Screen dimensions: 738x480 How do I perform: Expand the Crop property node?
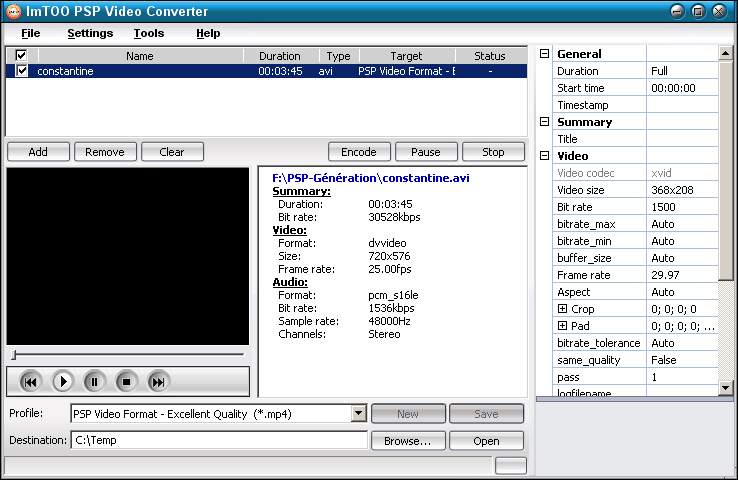(562, 309)
